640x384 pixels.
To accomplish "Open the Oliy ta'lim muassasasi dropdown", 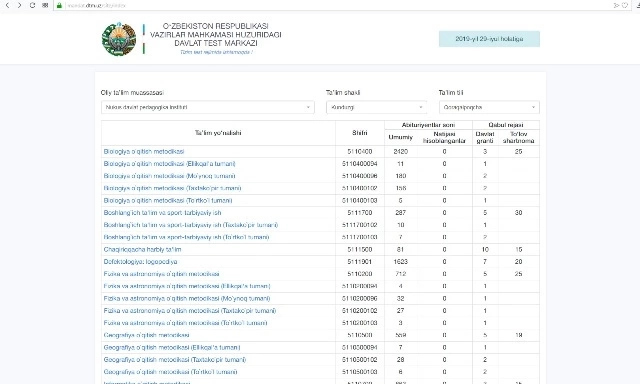I will [x=208, y=107].
